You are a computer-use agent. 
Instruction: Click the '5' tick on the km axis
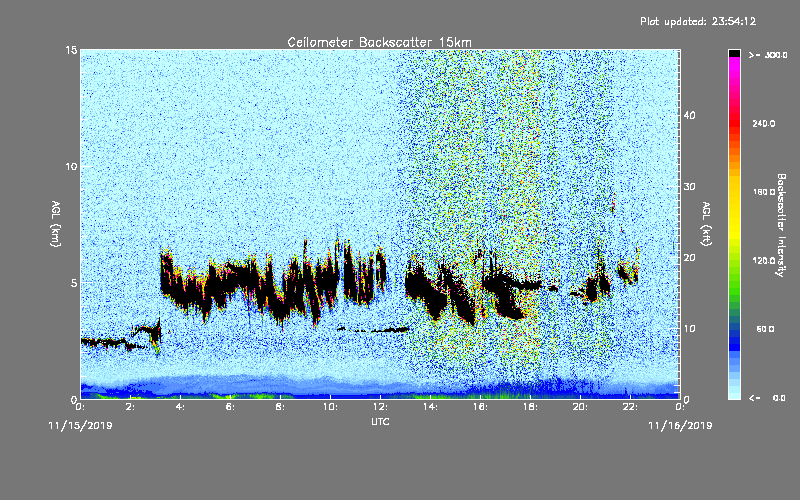74,283
